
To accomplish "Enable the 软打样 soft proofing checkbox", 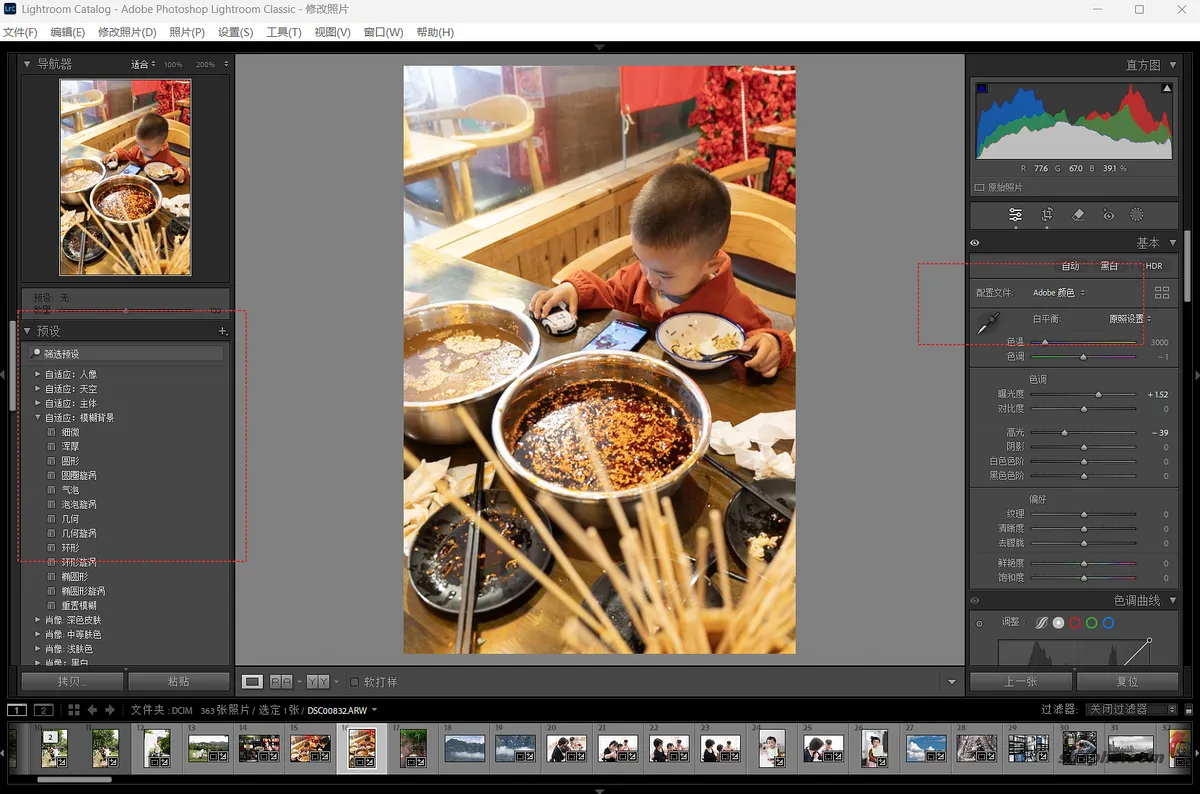I will (x=354, y=681).
